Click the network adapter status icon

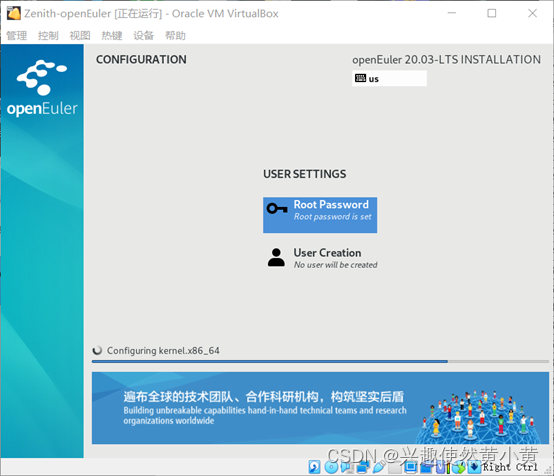point(363,467)
